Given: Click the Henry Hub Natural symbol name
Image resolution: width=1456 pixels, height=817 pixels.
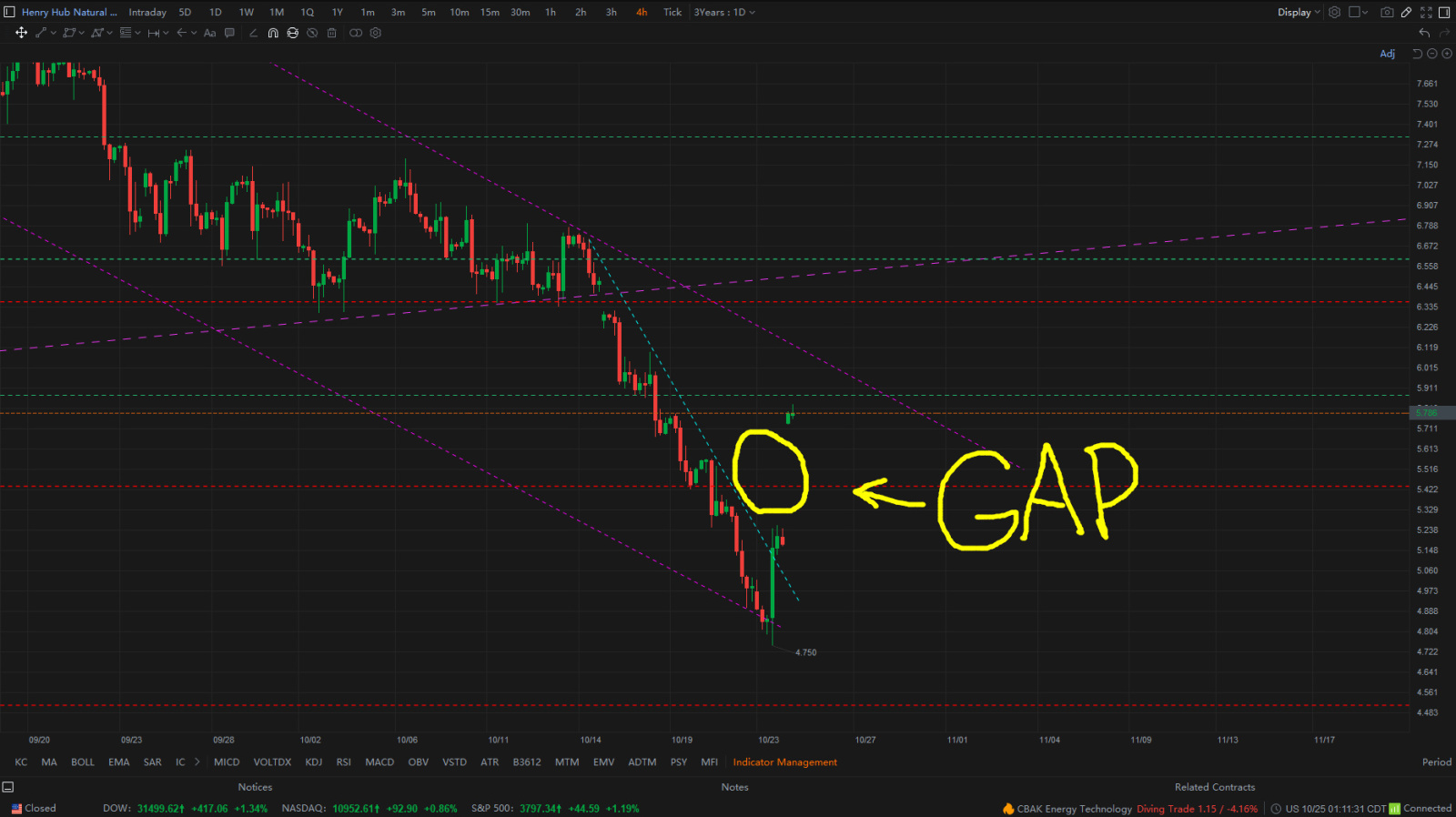Looking at the screenshot, I should click(69, 12).
